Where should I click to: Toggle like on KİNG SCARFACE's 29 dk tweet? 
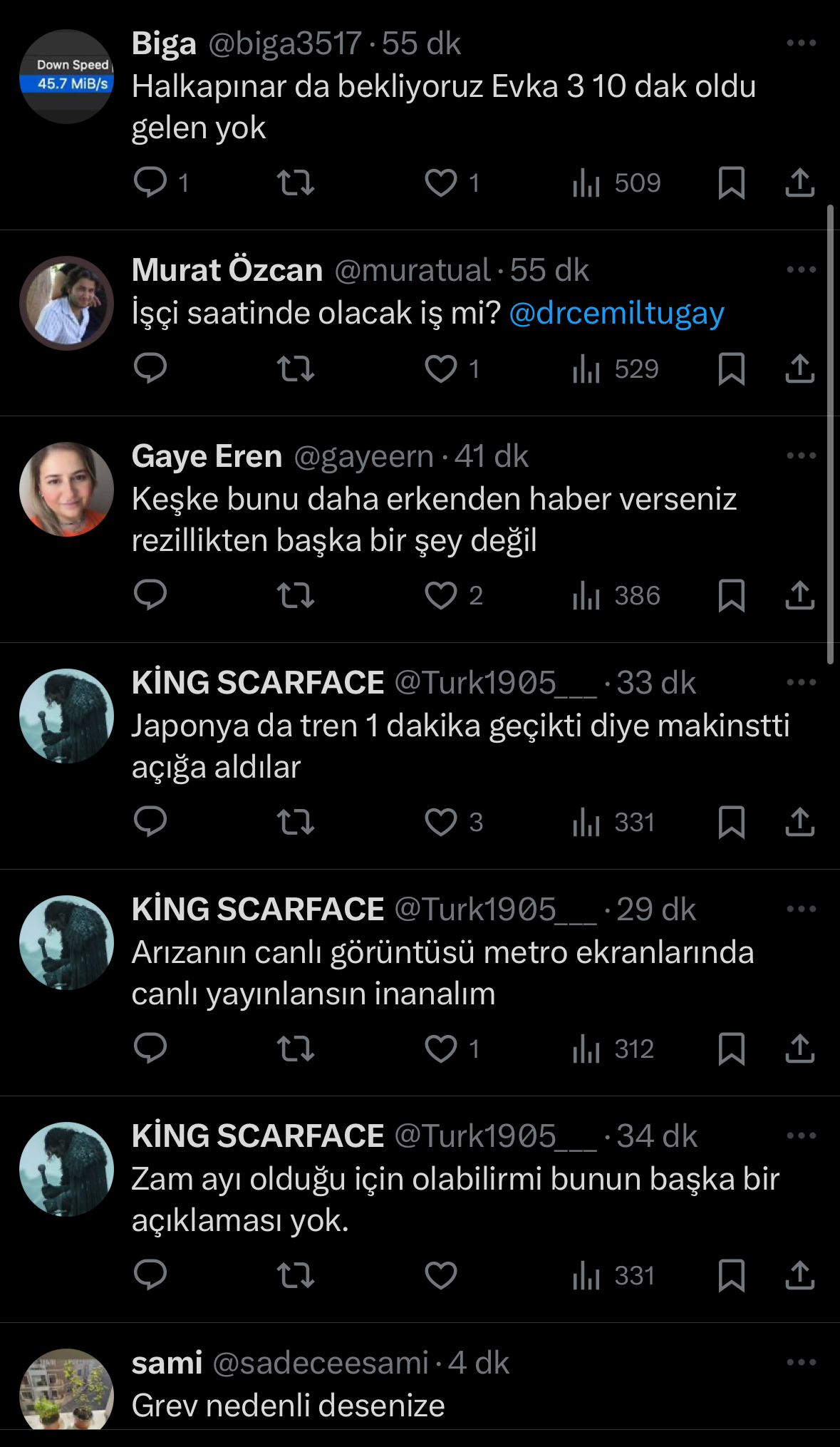tap(443, 1049)
